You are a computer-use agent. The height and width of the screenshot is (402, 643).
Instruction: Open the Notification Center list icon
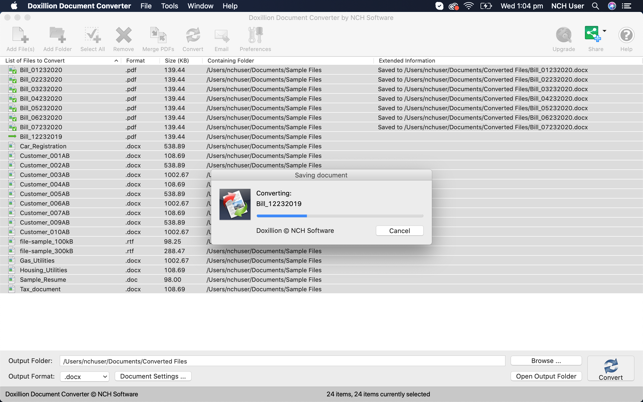point(627,6)
